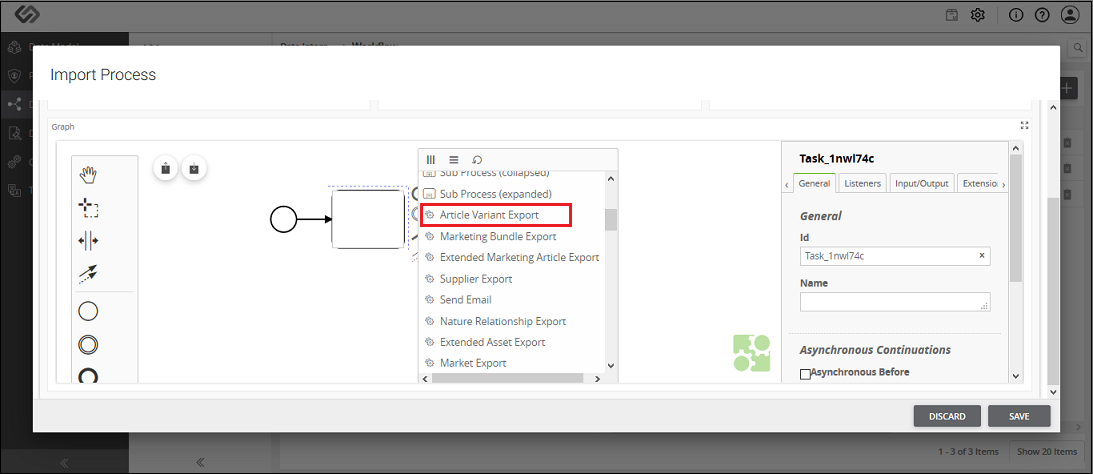Click the calendar/scheduler icon in top bar
Screen dimensions: 1093x474
pyautogui.click(x=951, y=15)
